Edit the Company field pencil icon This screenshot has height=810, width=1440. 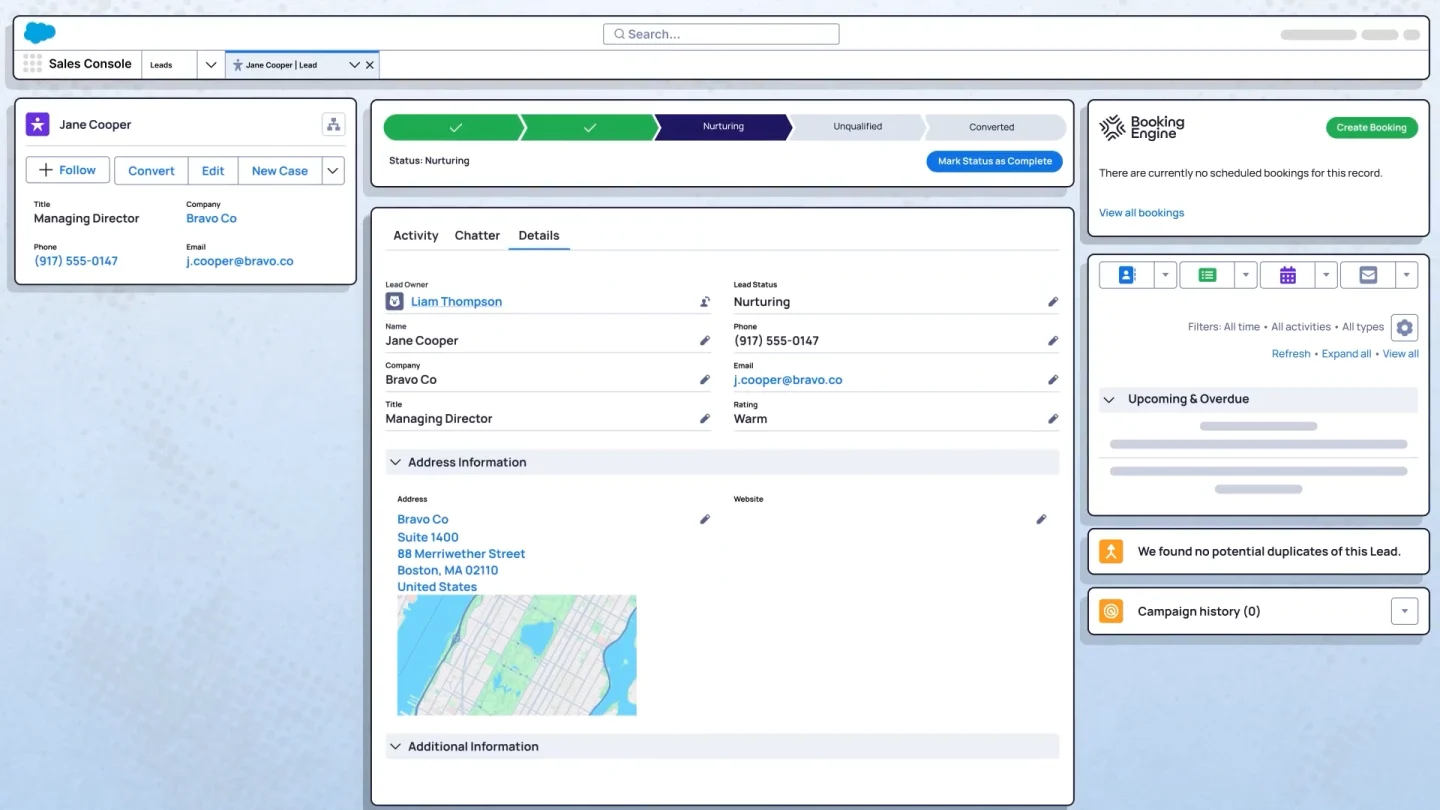[x=705, y=380]
